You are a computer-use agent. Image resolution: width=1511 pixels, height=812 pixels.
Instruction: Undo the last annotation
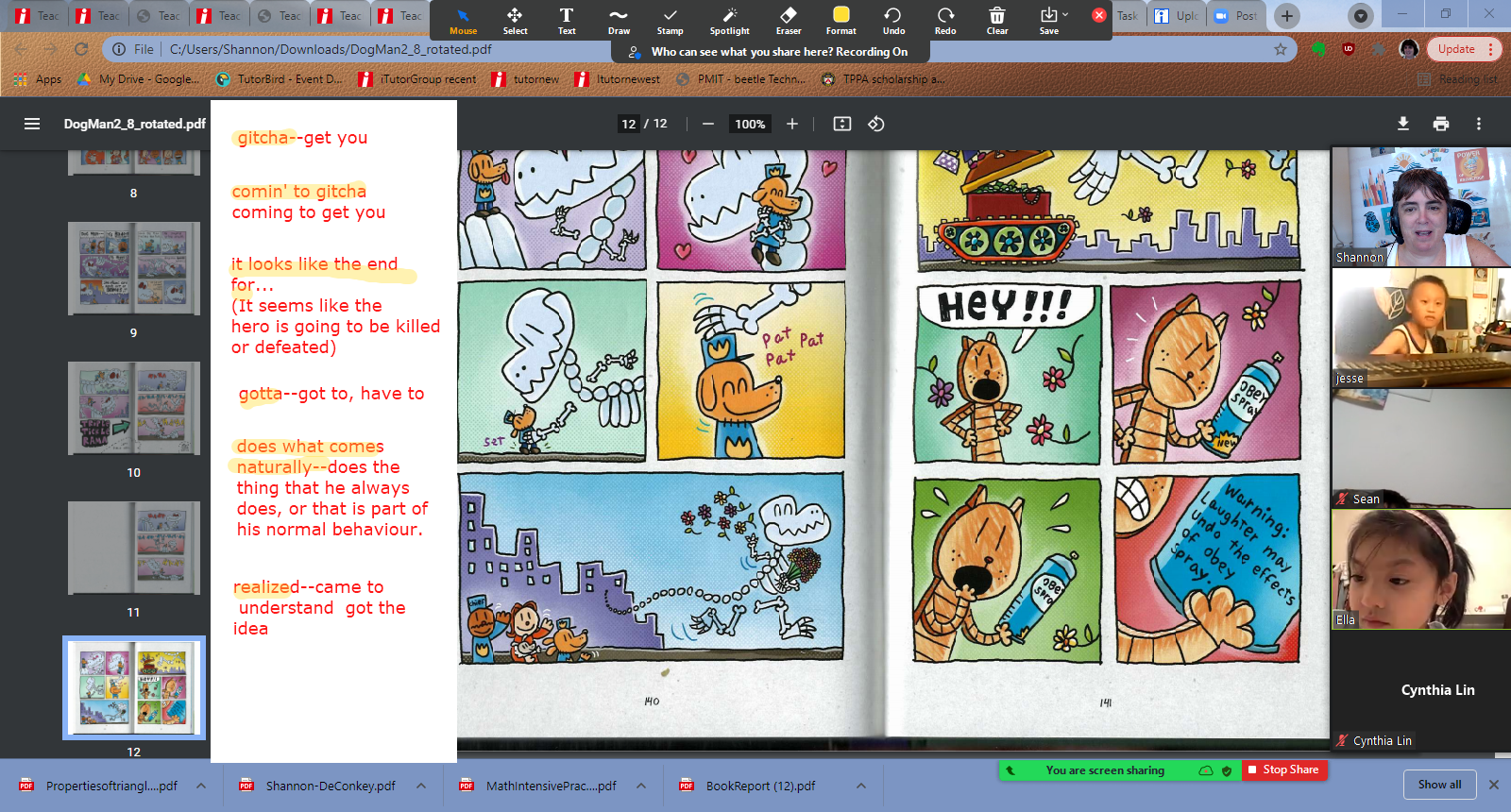893,21
